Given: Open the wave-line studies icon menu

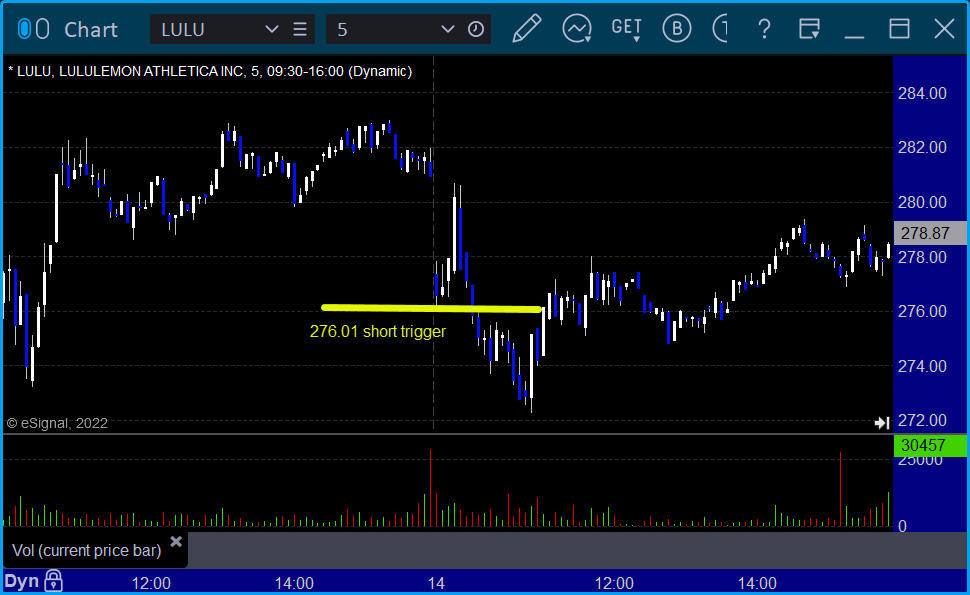Looking at the screenshot, I should coord(577,28).
